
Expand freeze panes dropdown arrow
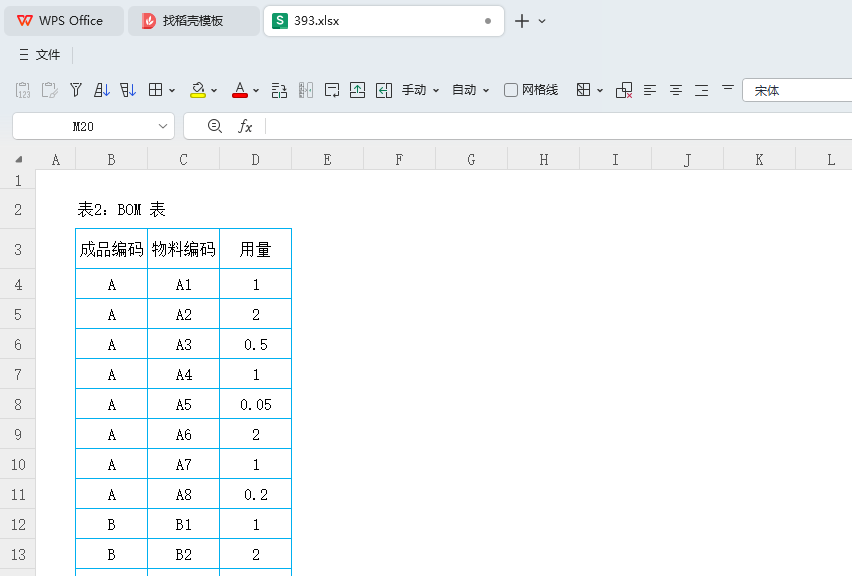click(x=600, y=91)
